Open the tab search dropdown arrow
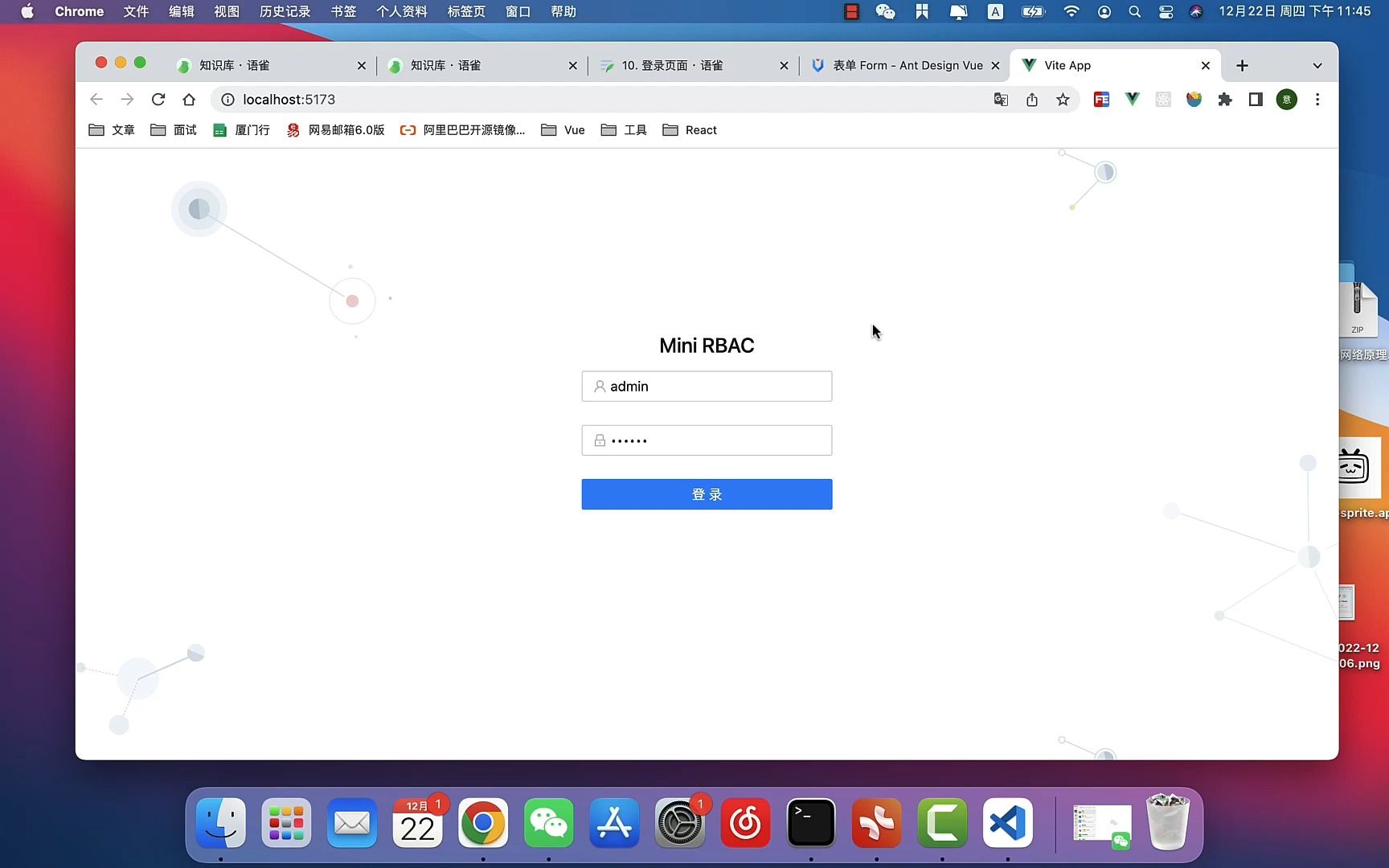Image resolution: width=1389 pixels, height=868 pixels. [x=1316, y=65]
